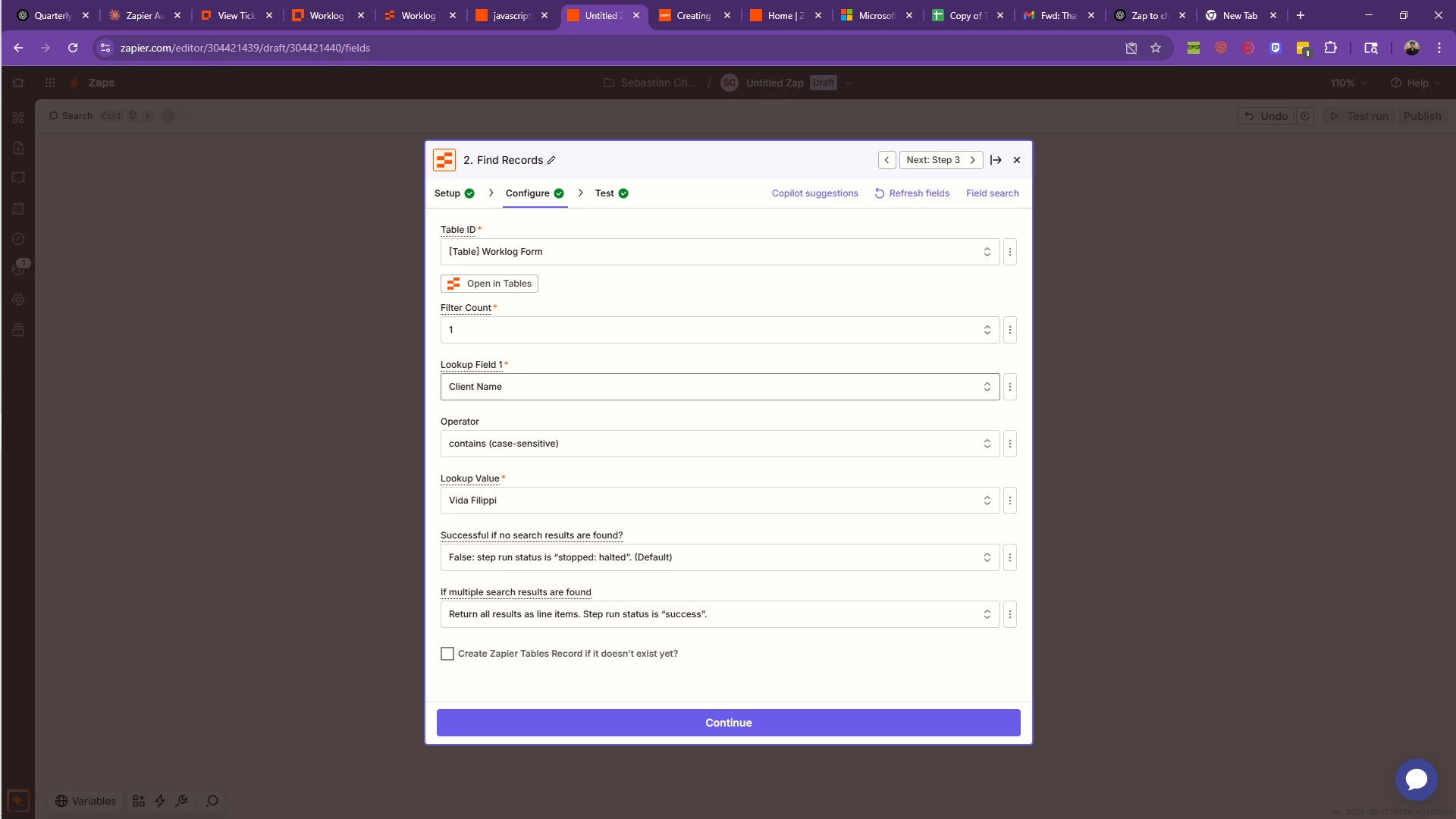Click the Zapier home icon

pos(18,83)
